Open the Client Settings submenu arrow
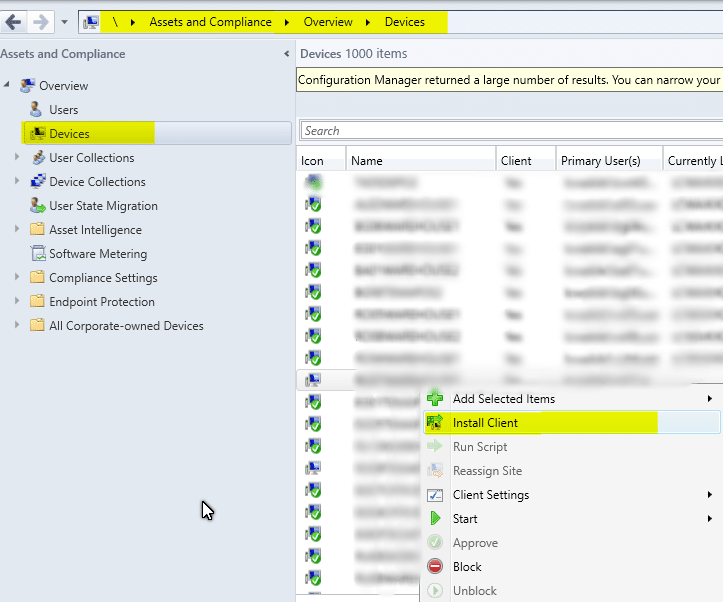 pos(710,495)
